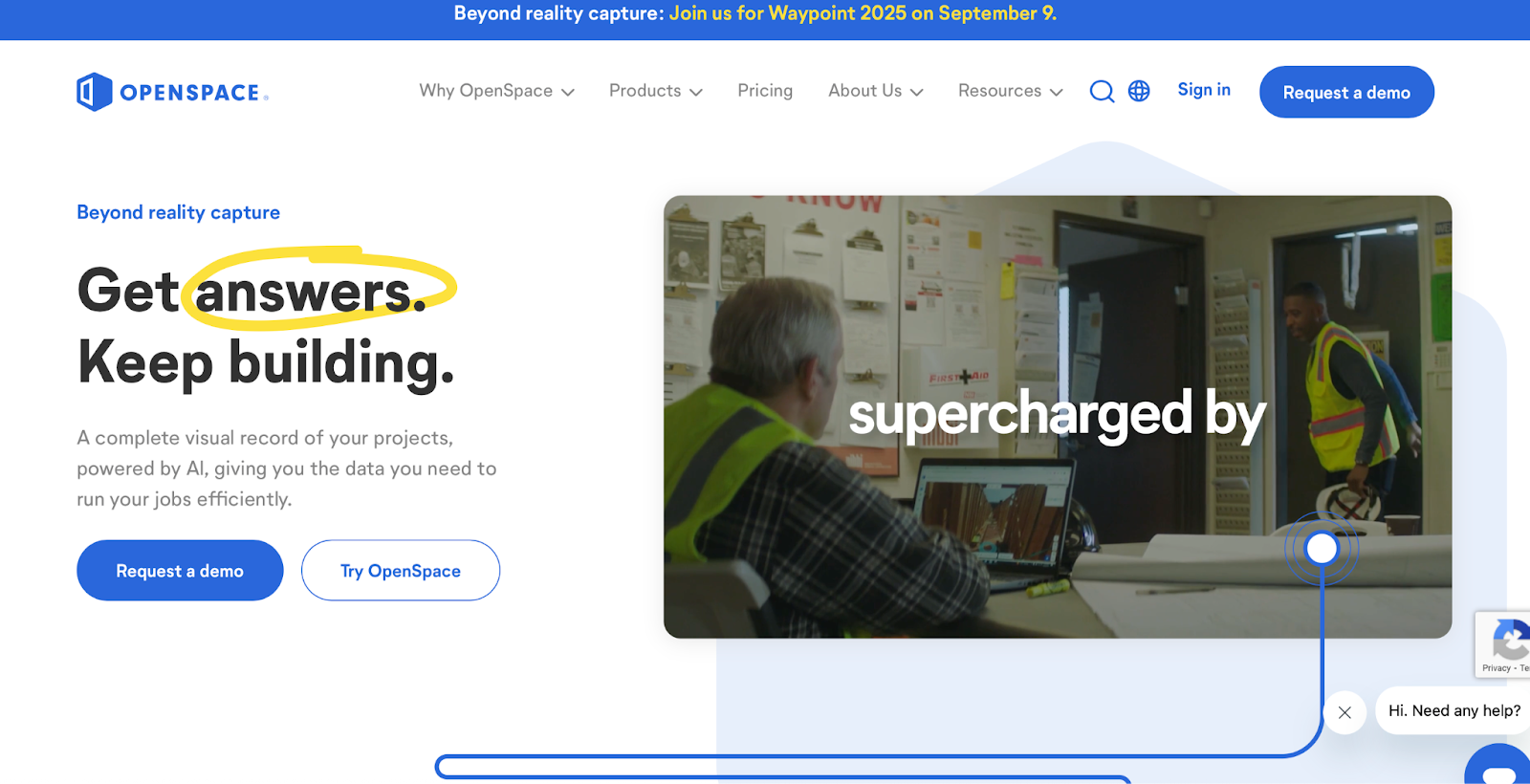Expand the About Us dropdown
Screen dimensions: 1530x784
[876, 91]
